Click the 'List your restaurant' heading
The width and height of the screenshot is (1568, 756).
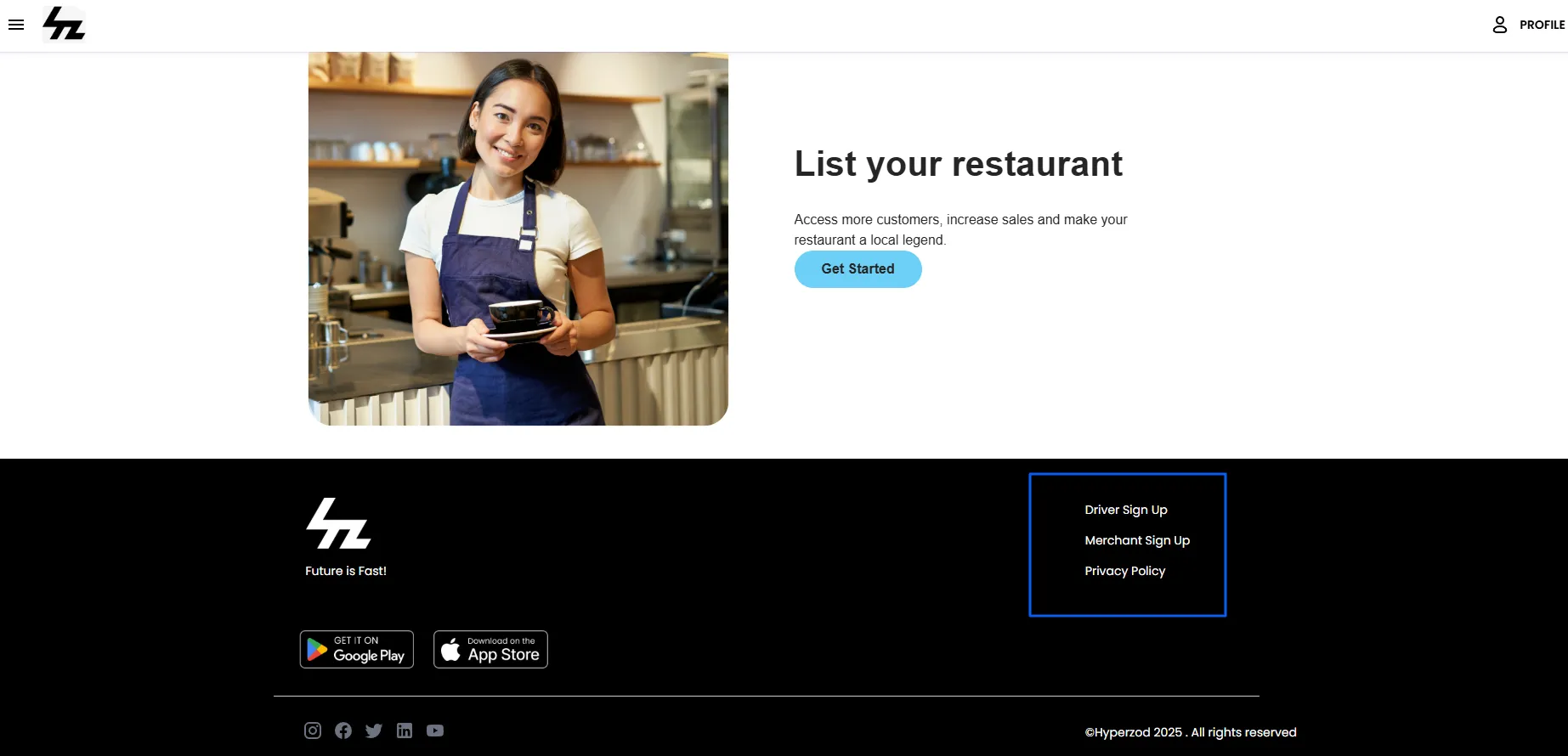pos(959,164)
